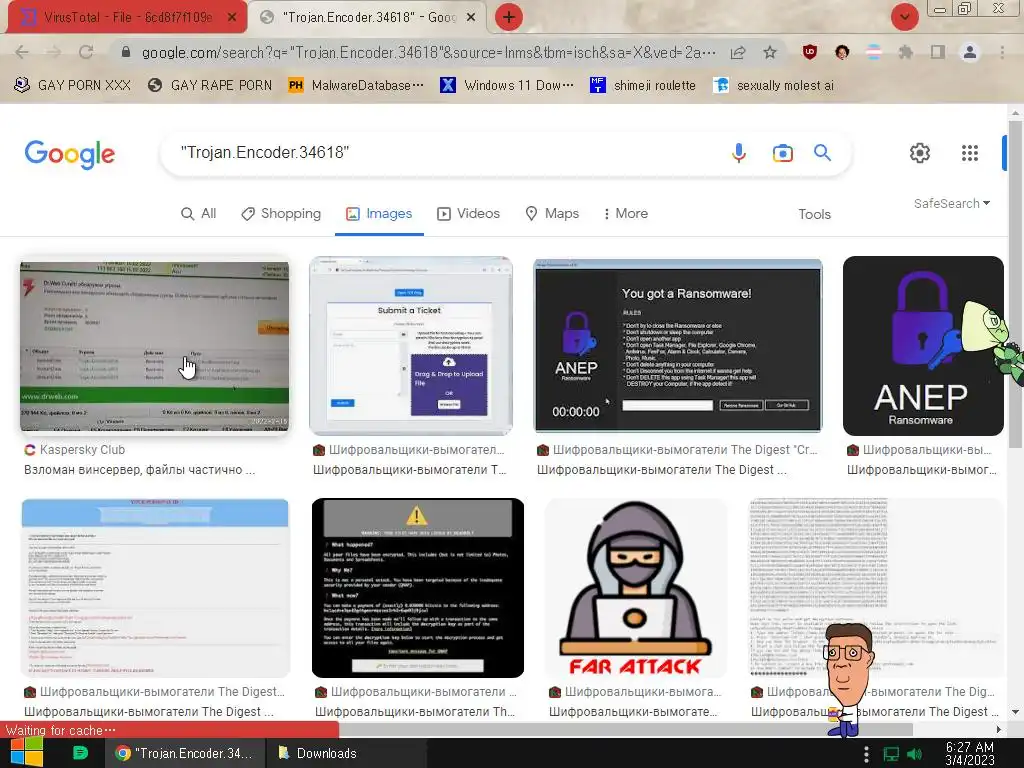
Task: Select the Images results tab
Action: [379, 214]
